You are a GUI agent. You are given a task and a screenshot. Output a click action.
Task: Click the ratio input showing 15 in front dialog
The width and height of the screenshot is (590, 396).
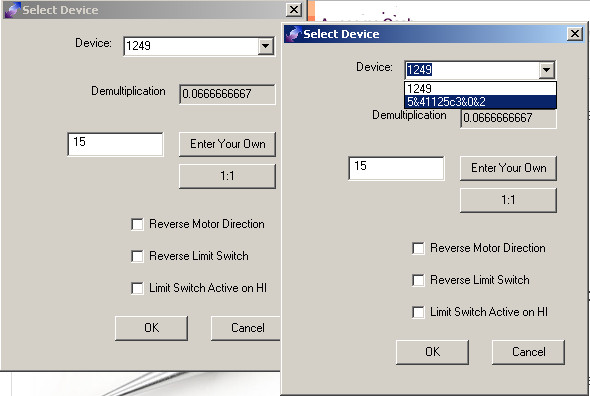tap(396, 168)
